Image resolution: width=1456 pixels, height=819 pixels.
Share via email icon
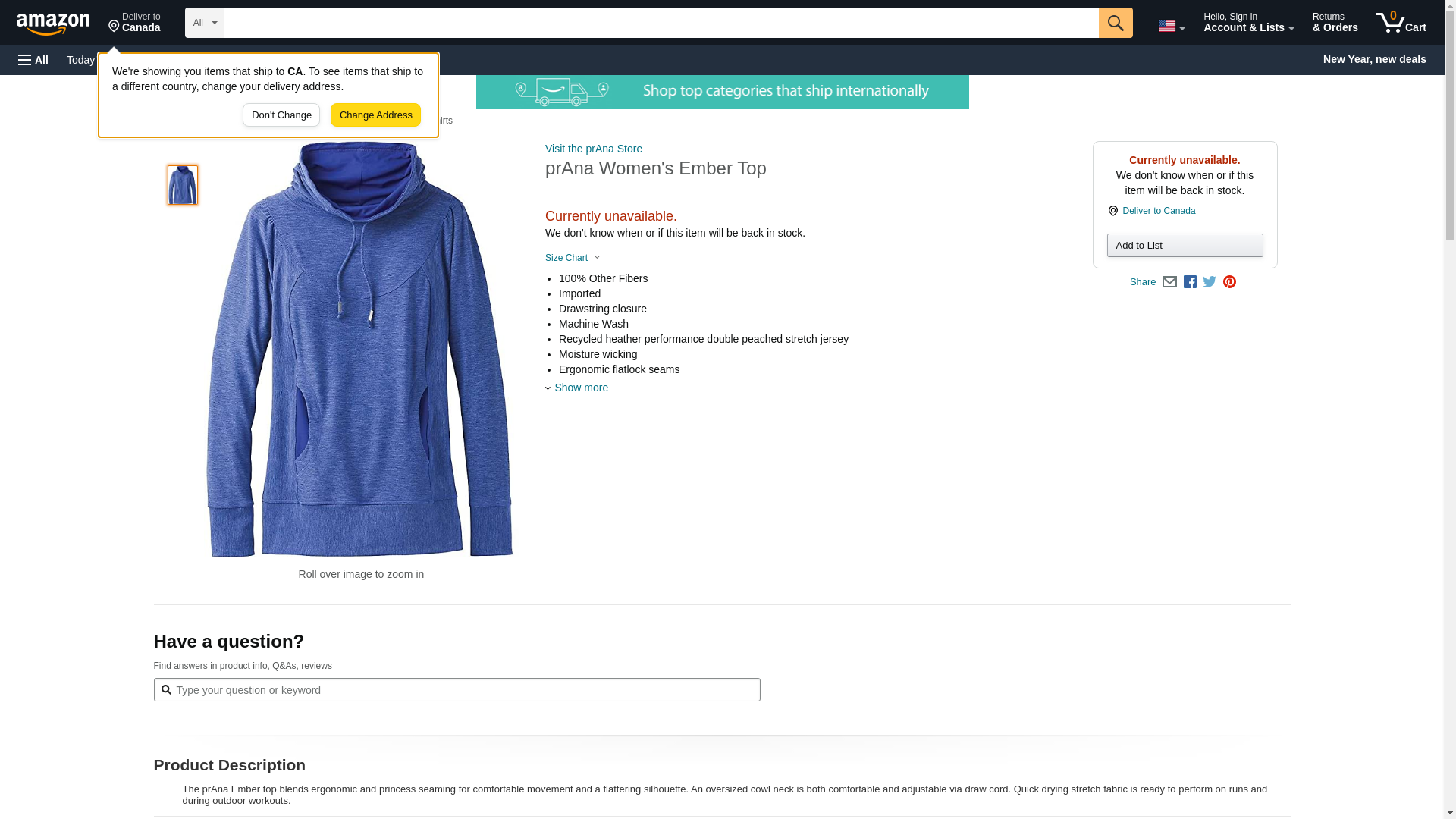(x=1169, y=282)
